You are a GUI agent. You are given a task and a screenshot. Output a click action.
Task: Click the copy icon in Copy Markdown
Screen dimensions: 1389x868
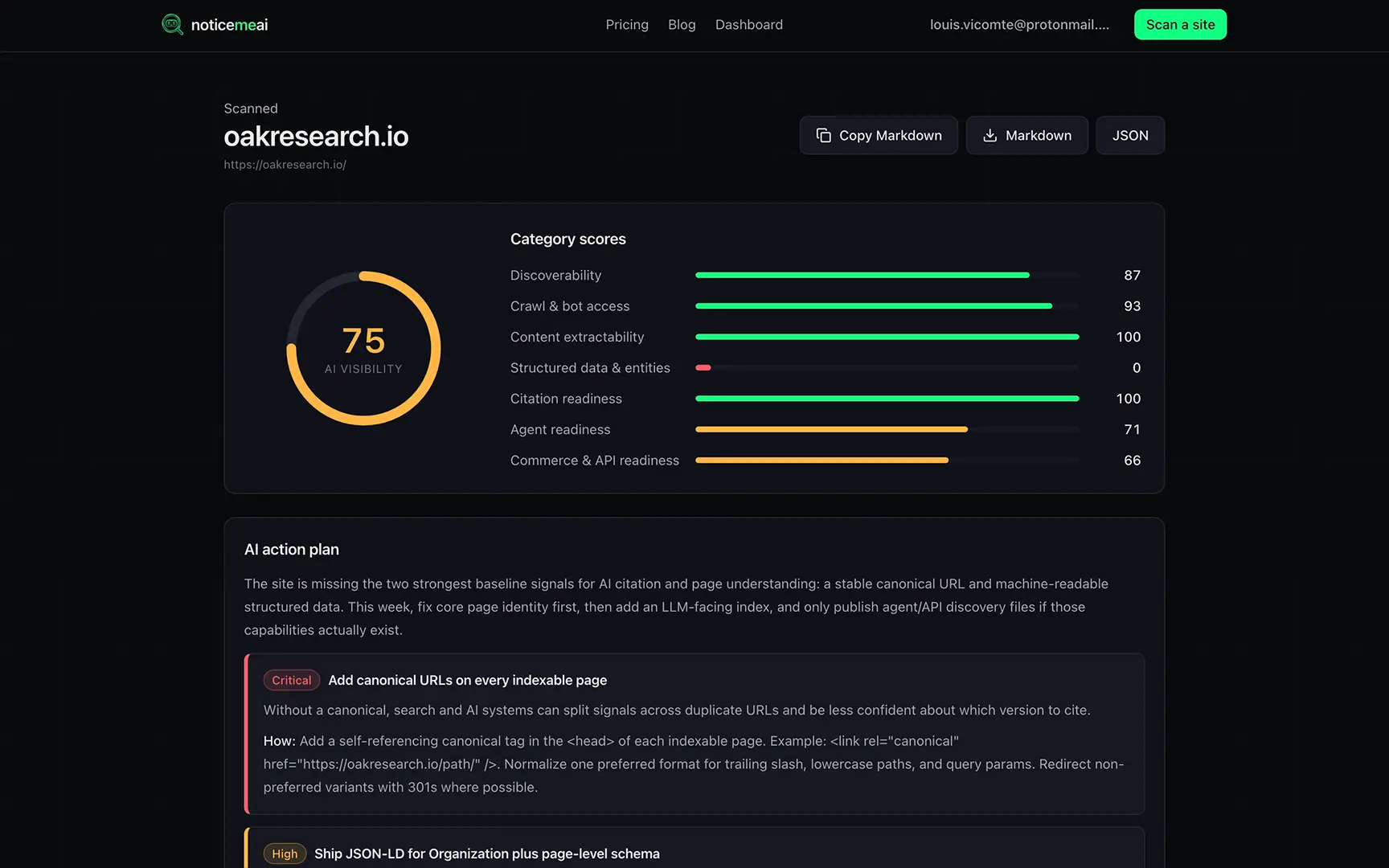tap(823, 135)
